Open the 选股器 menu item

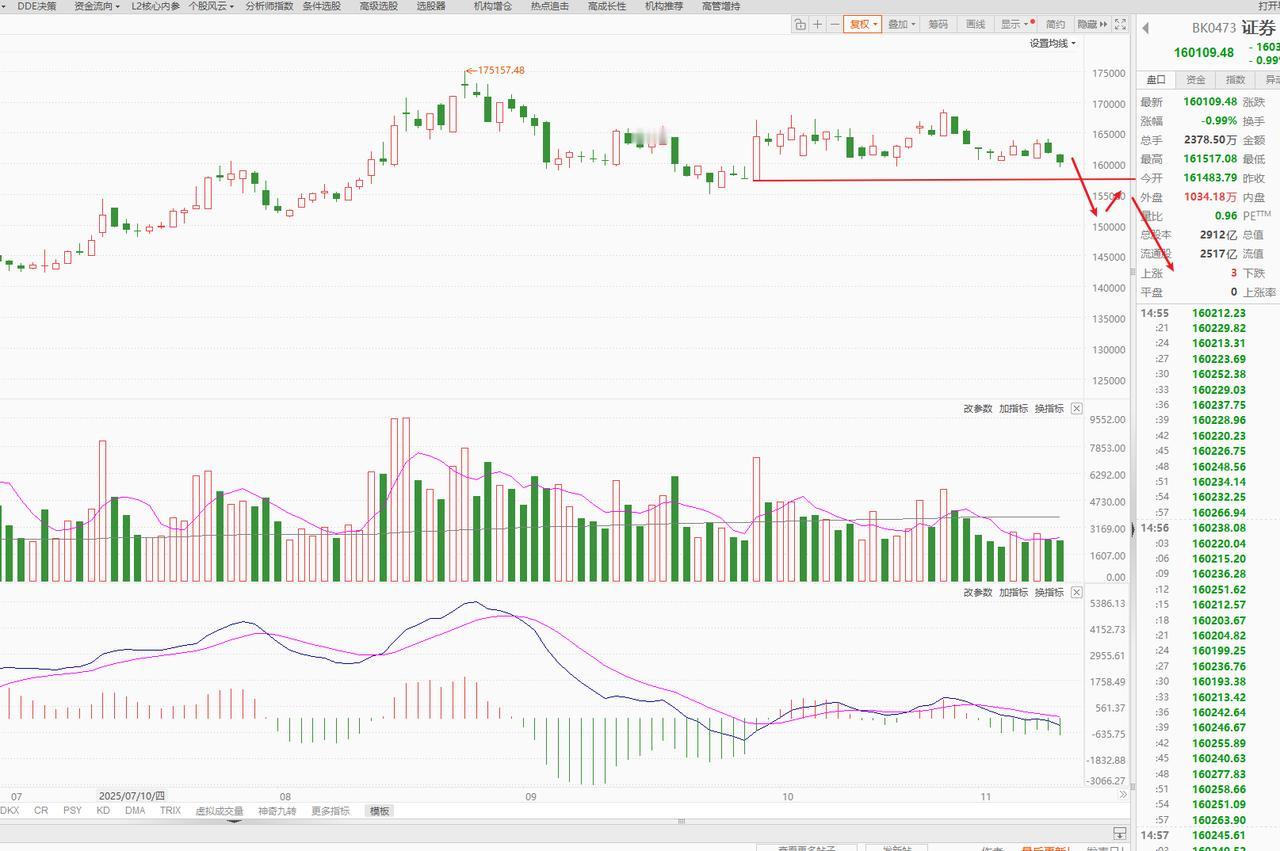click(431, 6)
